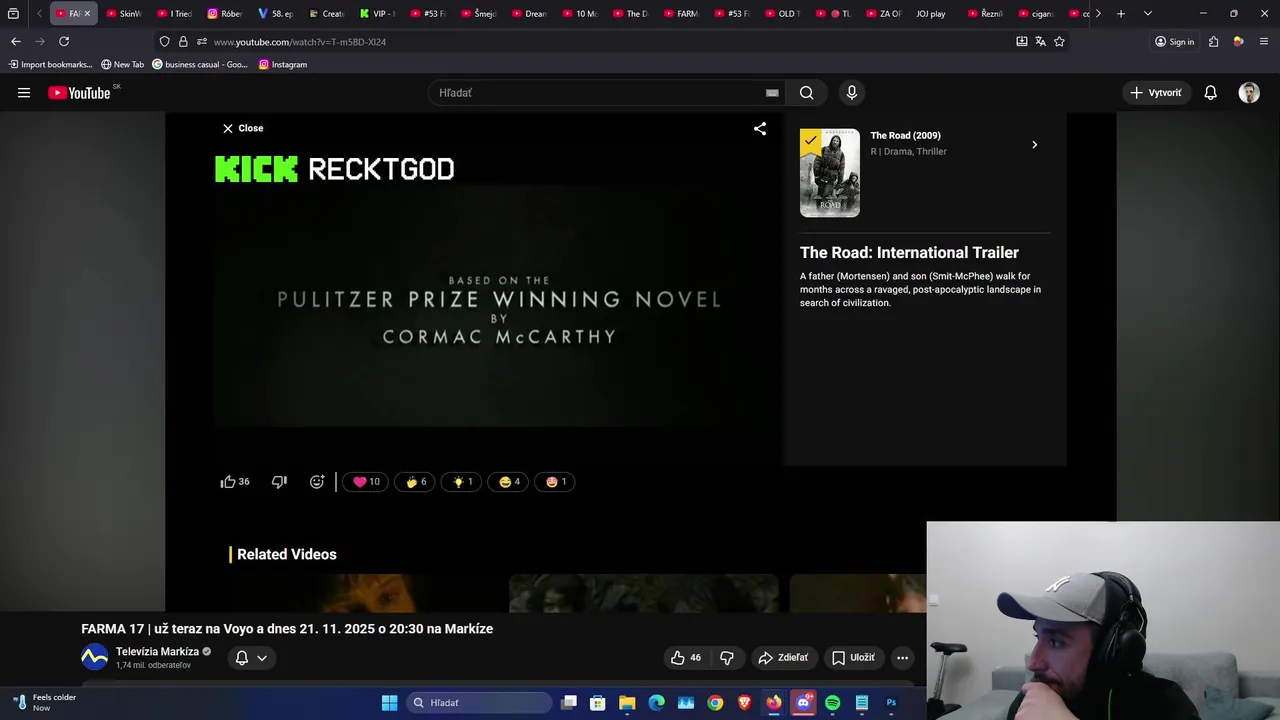This screenshot has height=720, width=1280.
Task: Open The Road (2009) title page
Action: [905, 135]
